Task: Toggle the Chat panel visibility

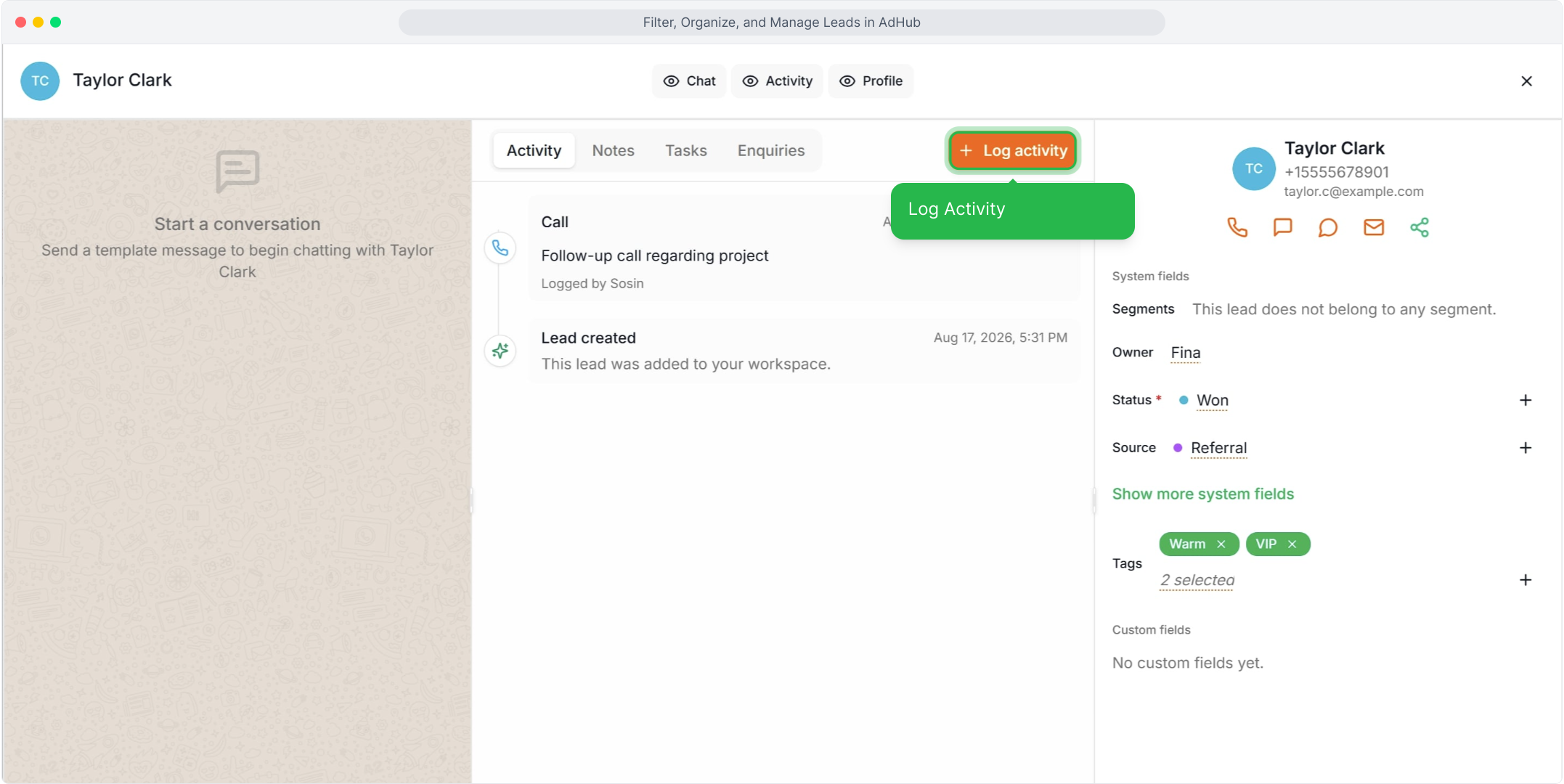Action: tap(689, 81)
